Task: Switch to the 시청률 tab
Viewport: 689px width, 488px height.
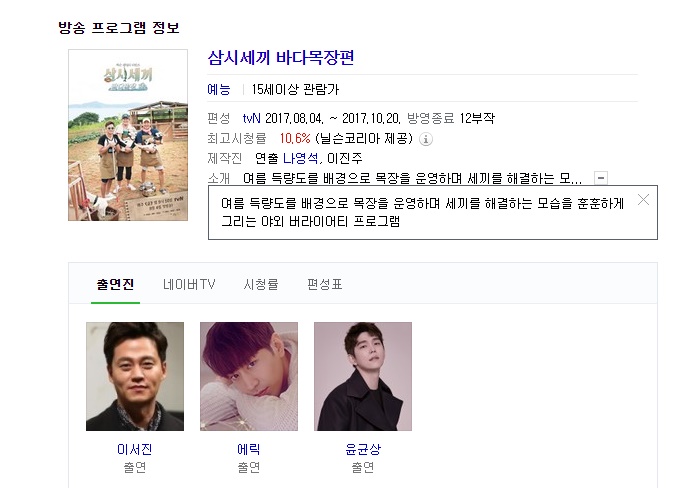Action: point(261,284)
